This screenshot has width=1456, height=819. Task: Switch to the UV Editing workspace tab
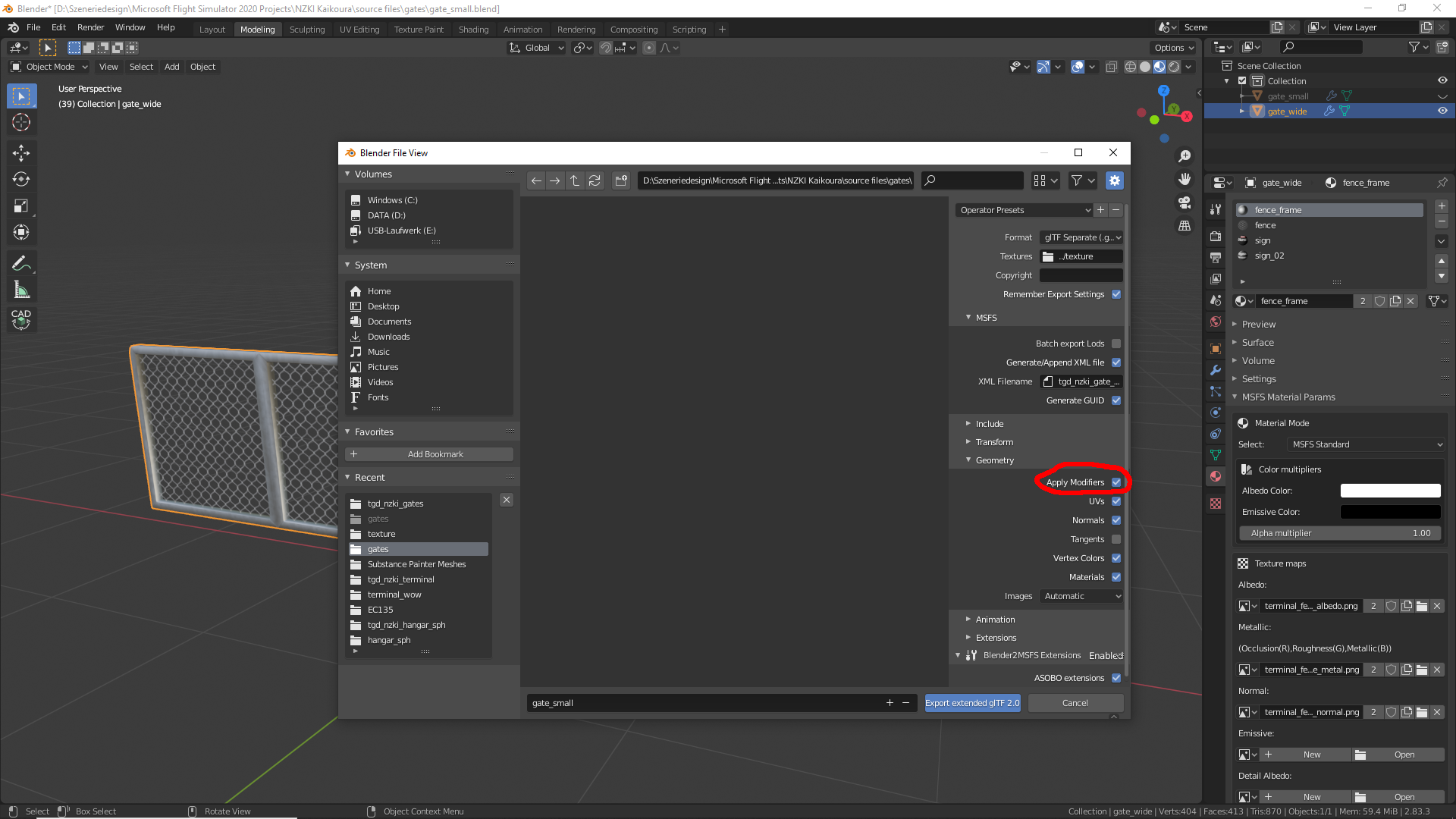click(x=359, y=30)
